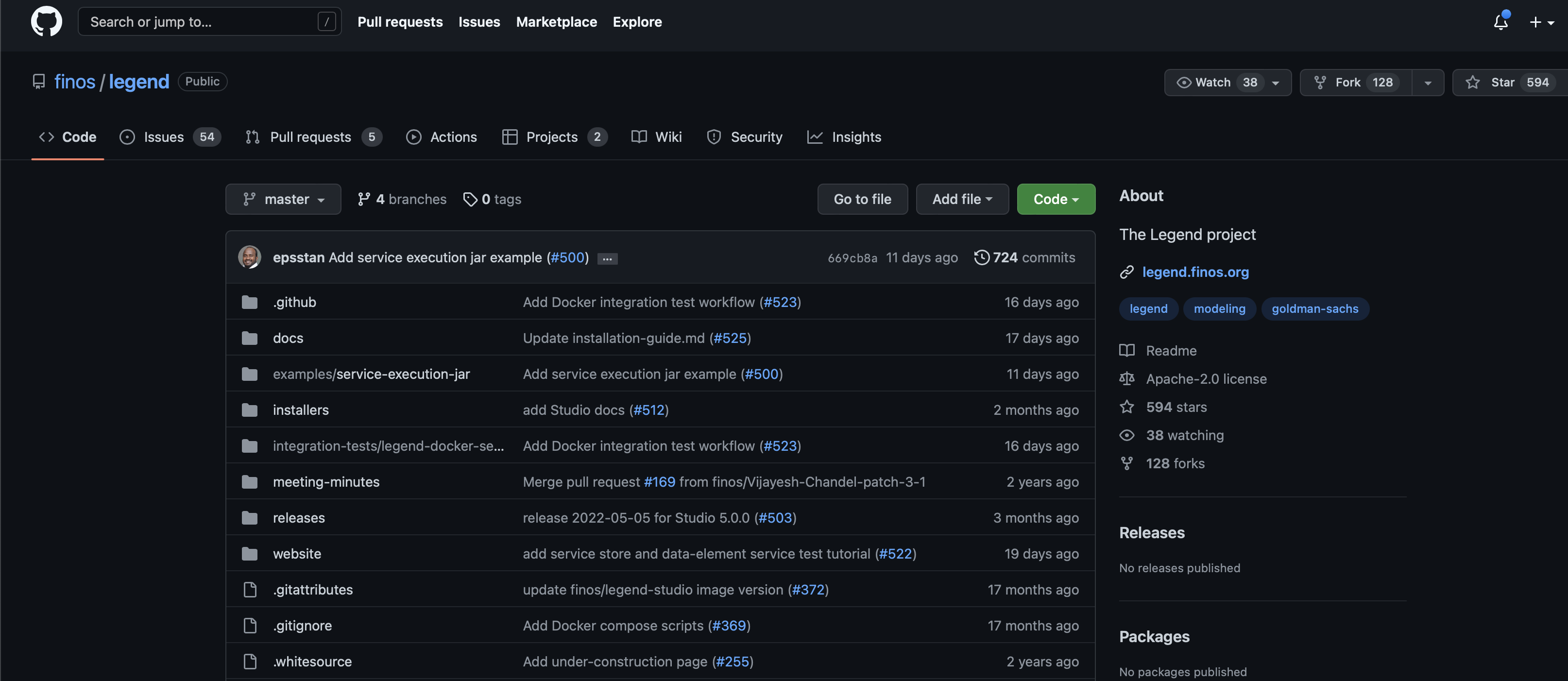Image resolution: width=1568 pixels, height=681 pixels.
Task: Expand the green Code dropdown
Action: coord(1056,199)
